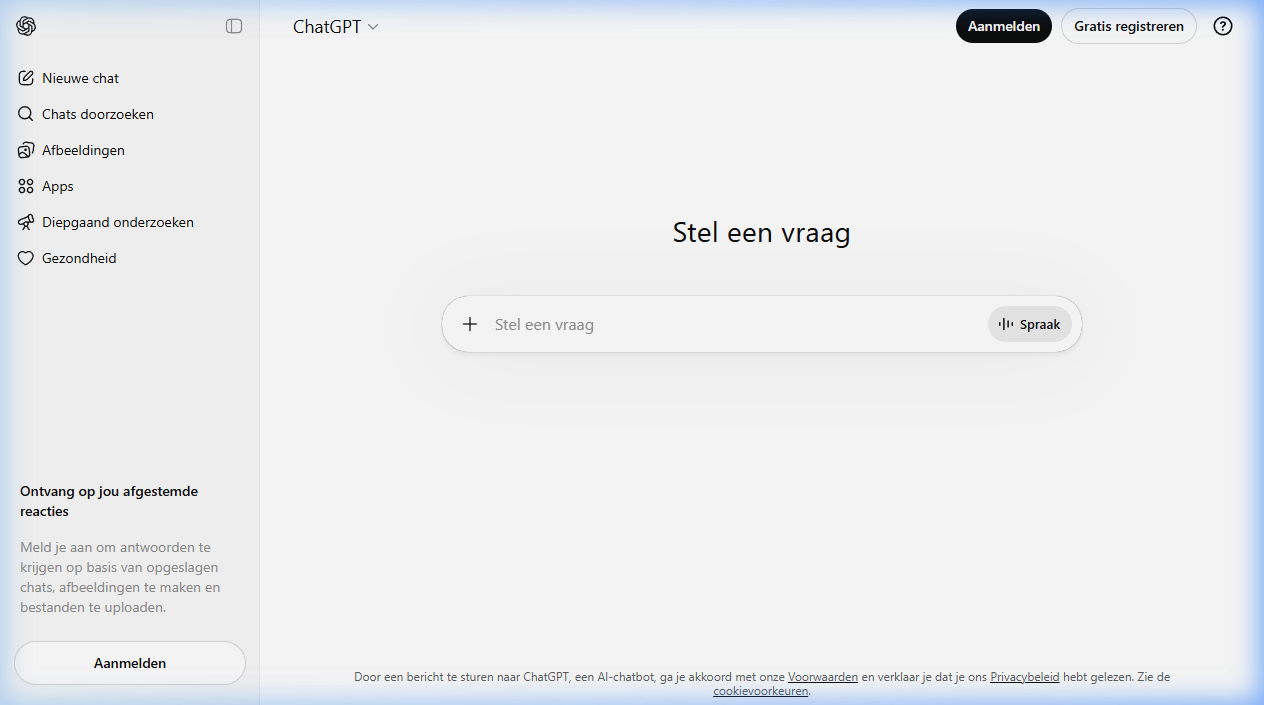Click the ChatGPT logo icon in sidebar
Screen dimensions: 1264x705
(26, 26)
